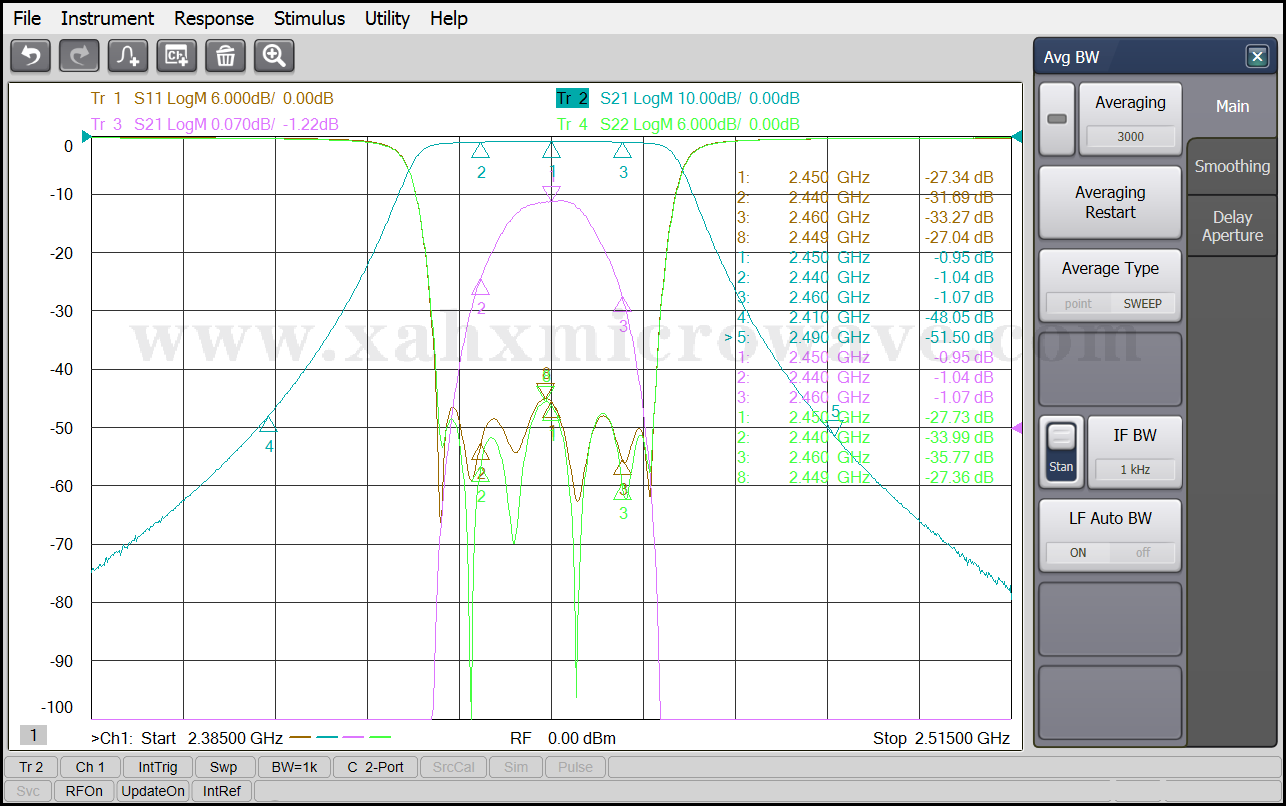The width and height of the screenshot is (1286, 806).
Task: Select the Tr 2 S21 trace label
Action: tap(572, 98)
